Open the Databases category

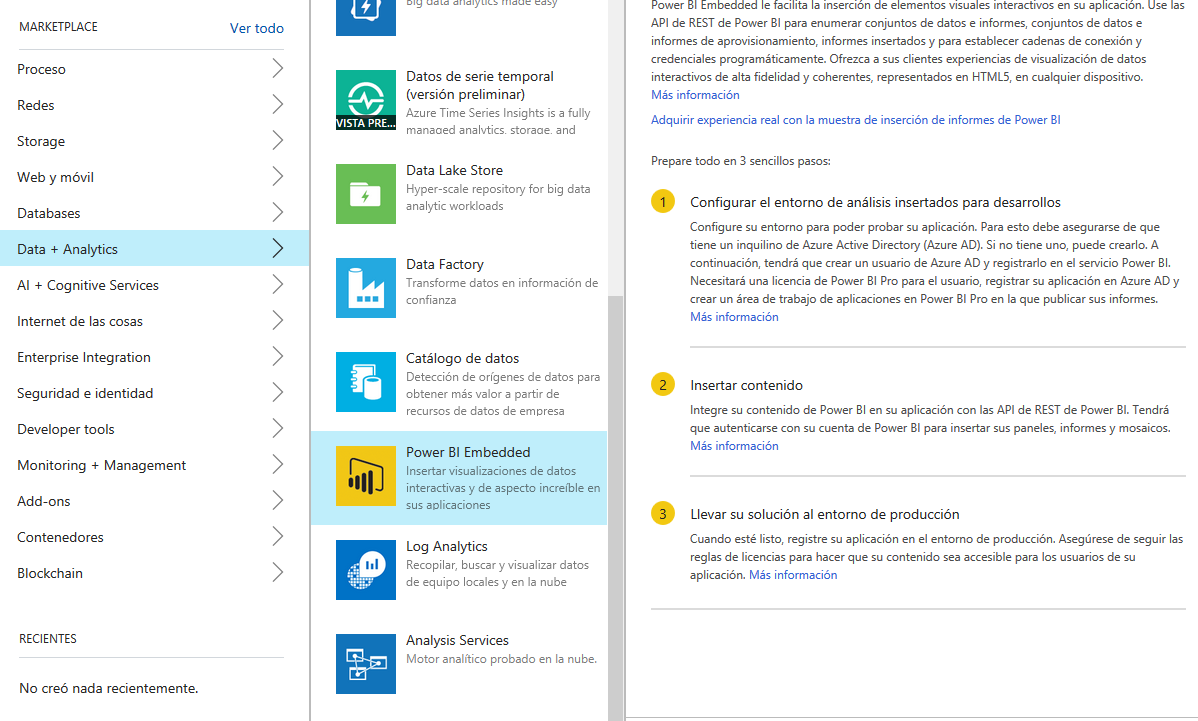pos(154,212)
